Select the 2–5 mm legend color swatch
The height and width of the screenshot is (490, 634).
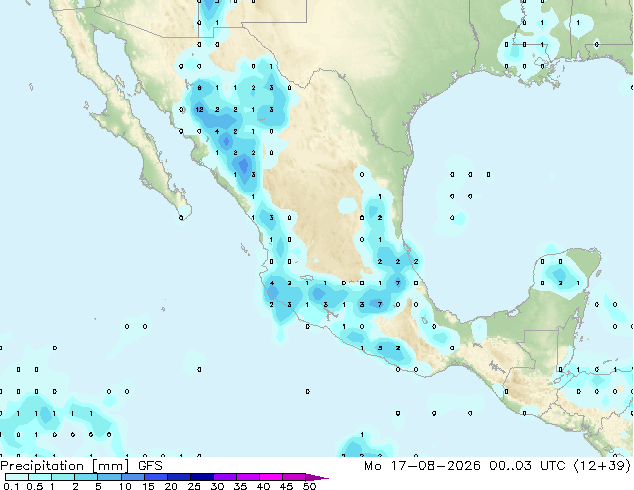point(86,477)
